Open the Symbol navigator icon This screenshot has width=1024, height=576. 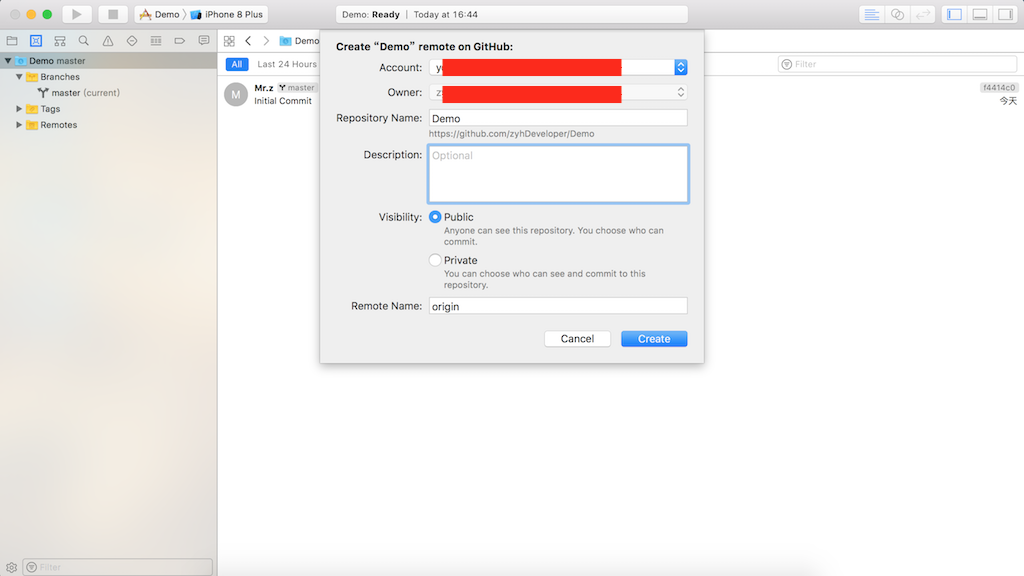click(59, 40)
